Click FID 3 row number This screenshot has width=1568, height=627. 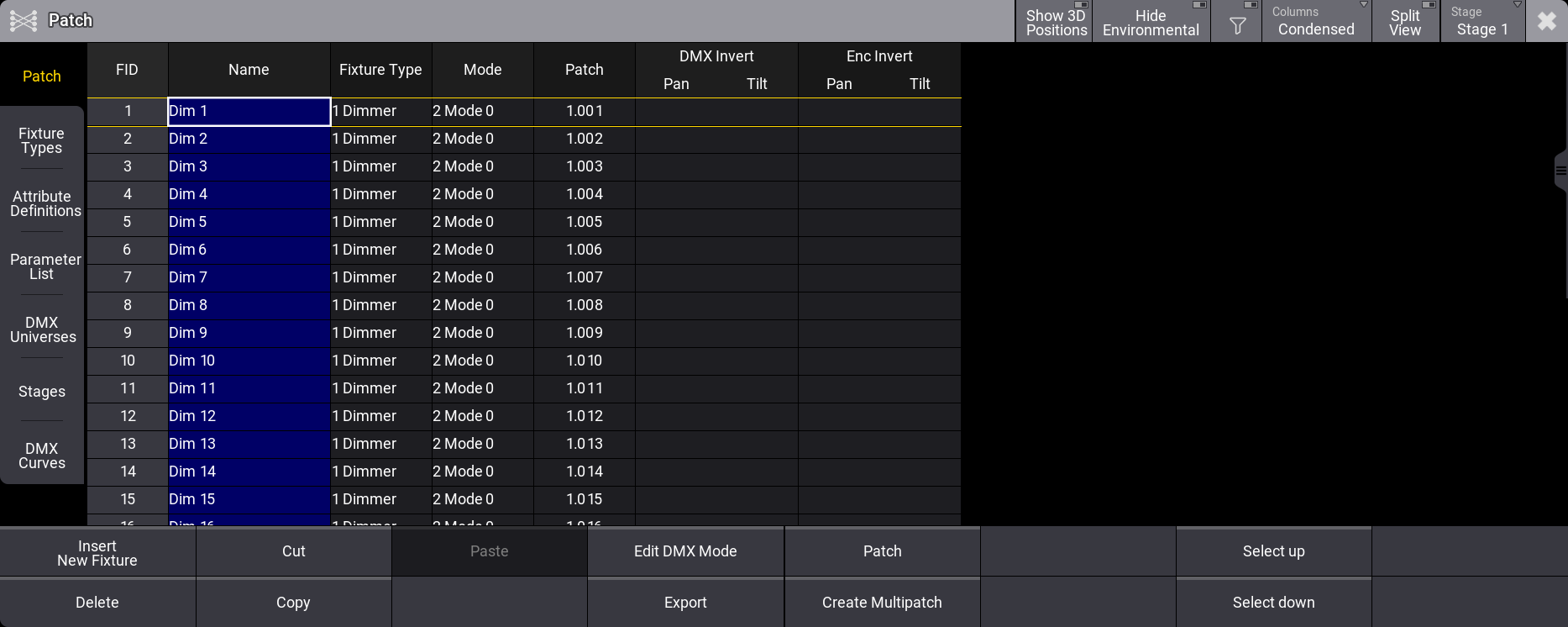tap(128, 166)
